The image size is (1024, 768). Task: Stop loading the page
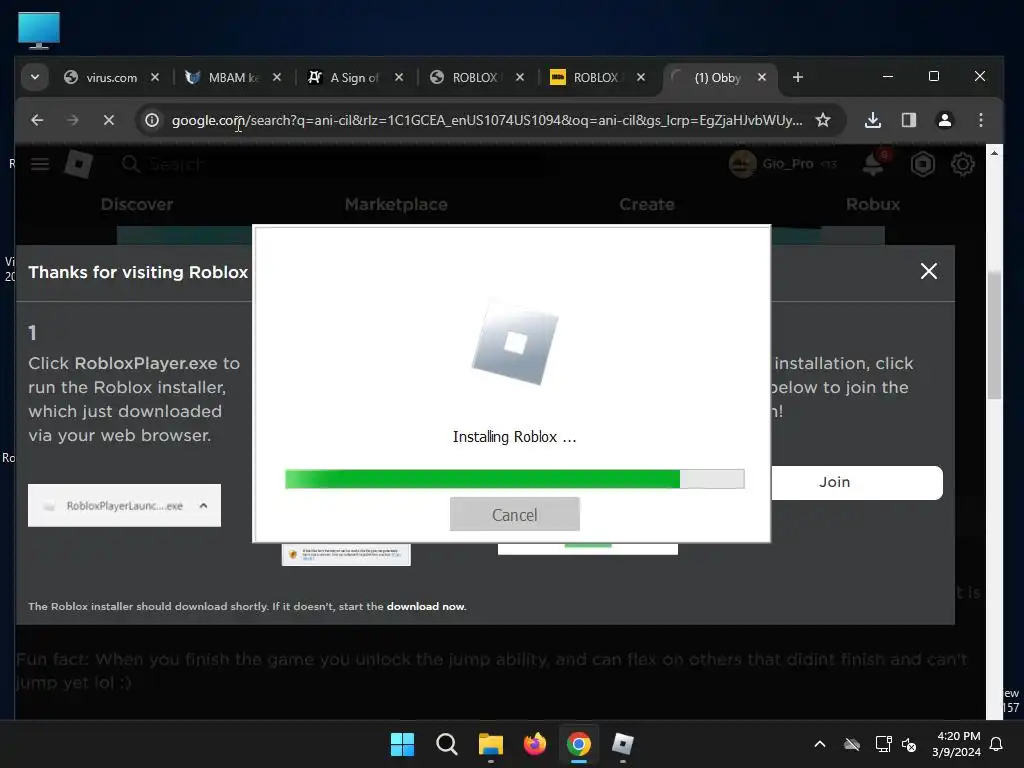(109, 120)
